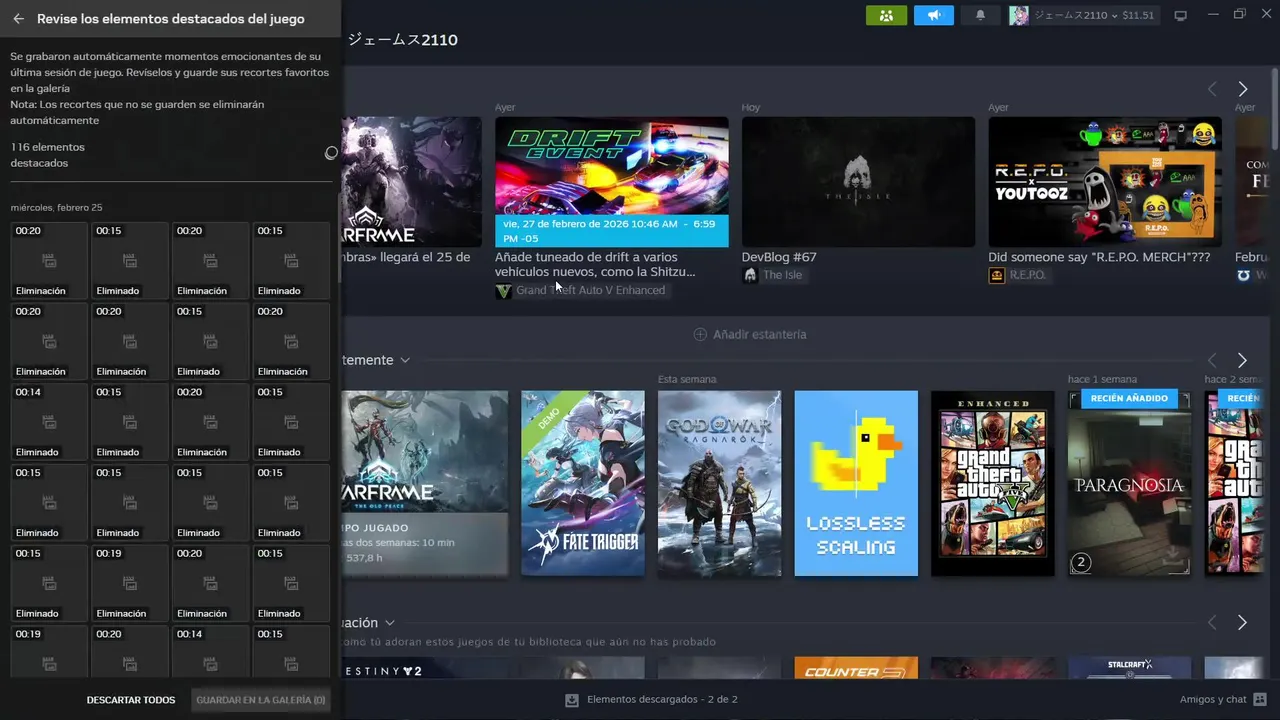Click the 'miércoles, febrero 25' date header
1280x720 pixels.
point(56,207)
